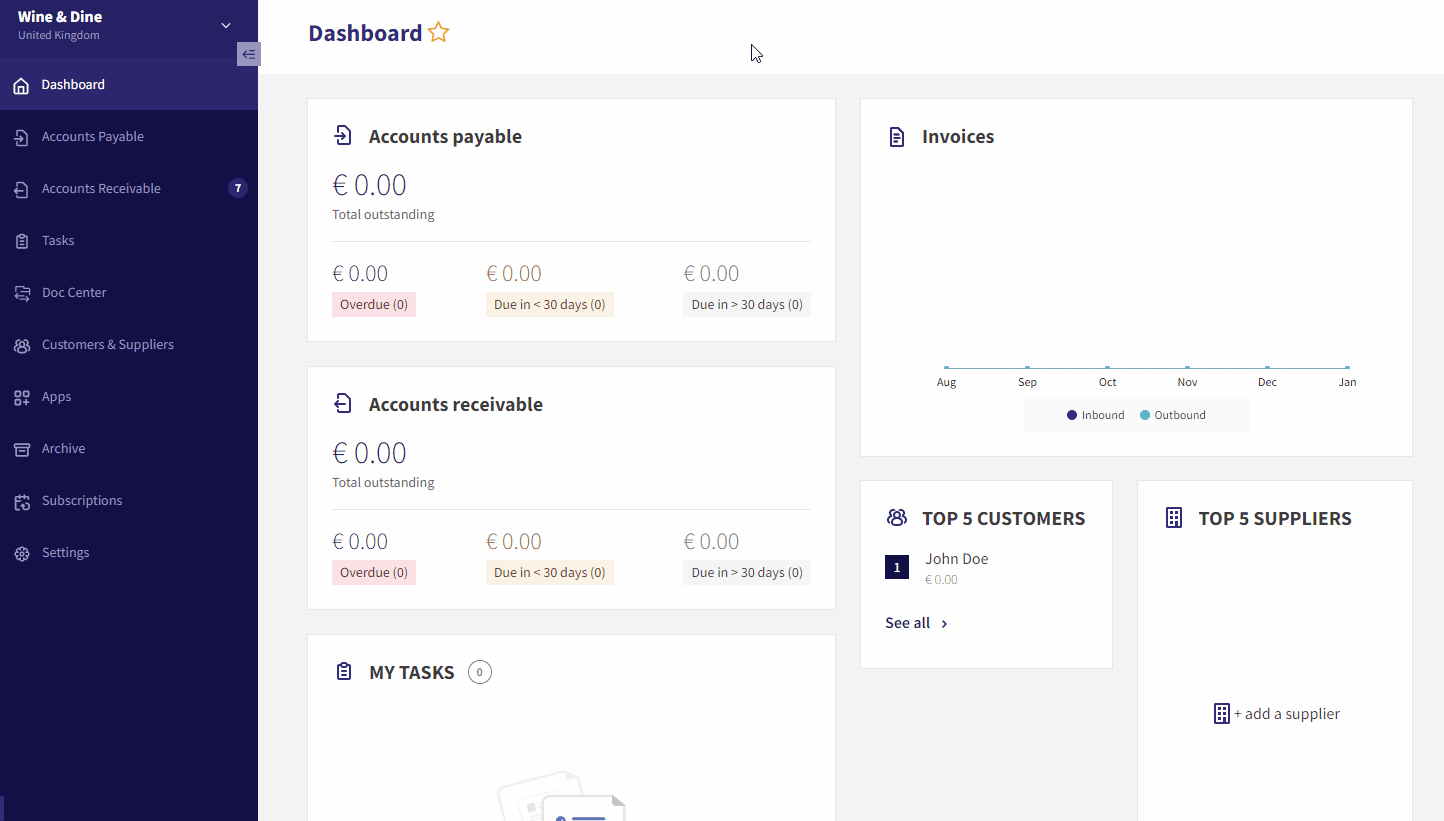Image resolution: width=1444 pixels, height=821 pixels.
Task: Open Archive in the sidebar
Action: click(129, 449)
